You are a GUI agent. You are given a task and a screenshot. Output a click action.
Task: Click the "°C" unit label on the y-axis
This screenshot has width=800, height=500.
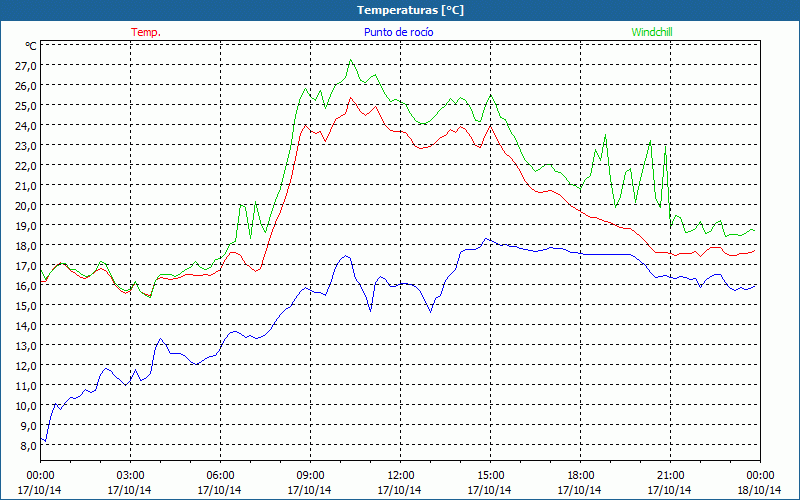tap(31, 46)
